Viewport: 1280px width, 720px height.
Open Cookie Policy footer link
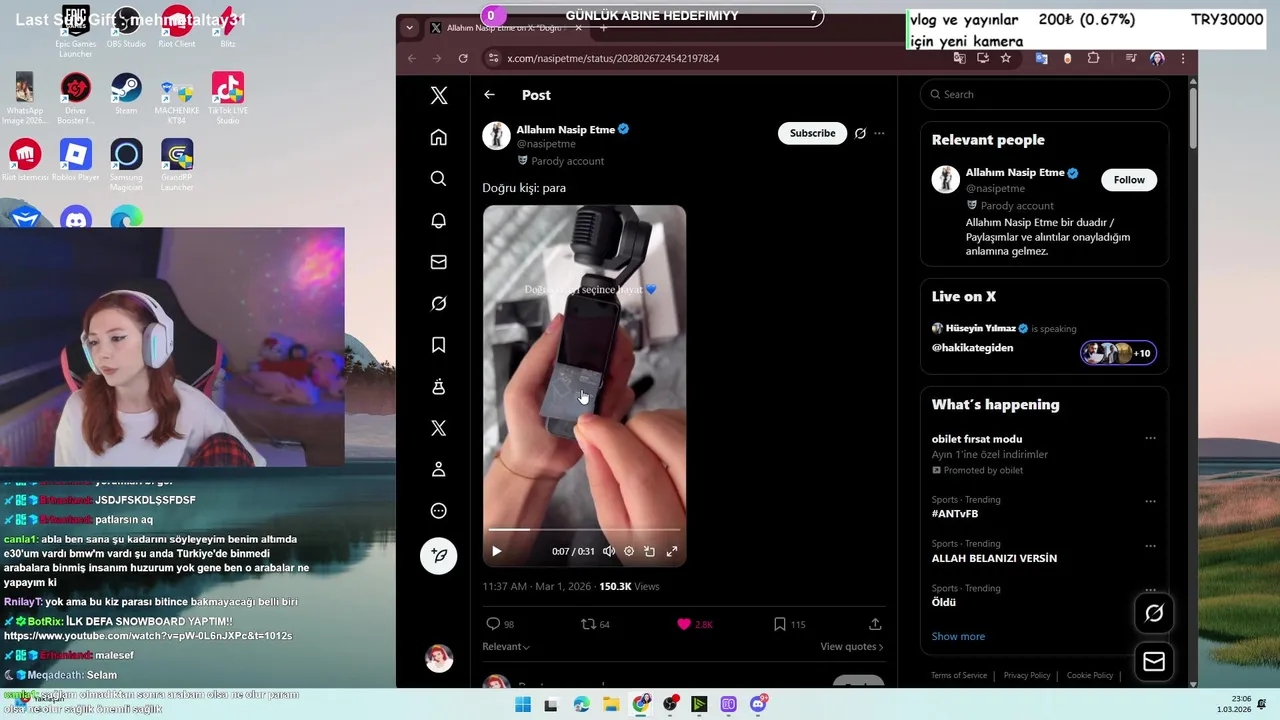click(x=1090, y=676)
